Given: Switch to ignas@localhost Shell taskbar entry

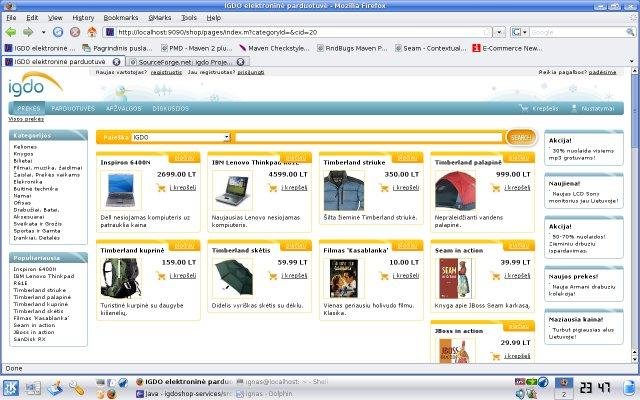Looking at the screenshot, I should 282,382.
